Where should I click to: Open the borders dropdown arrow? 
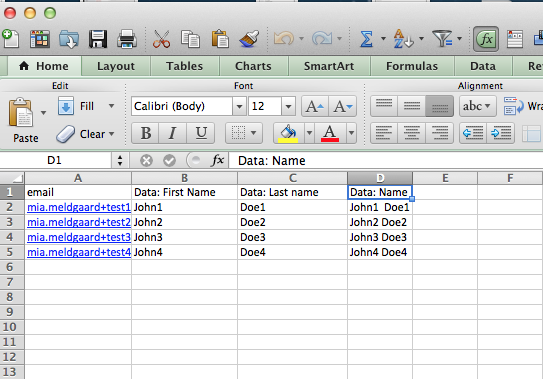pos(254,133)
